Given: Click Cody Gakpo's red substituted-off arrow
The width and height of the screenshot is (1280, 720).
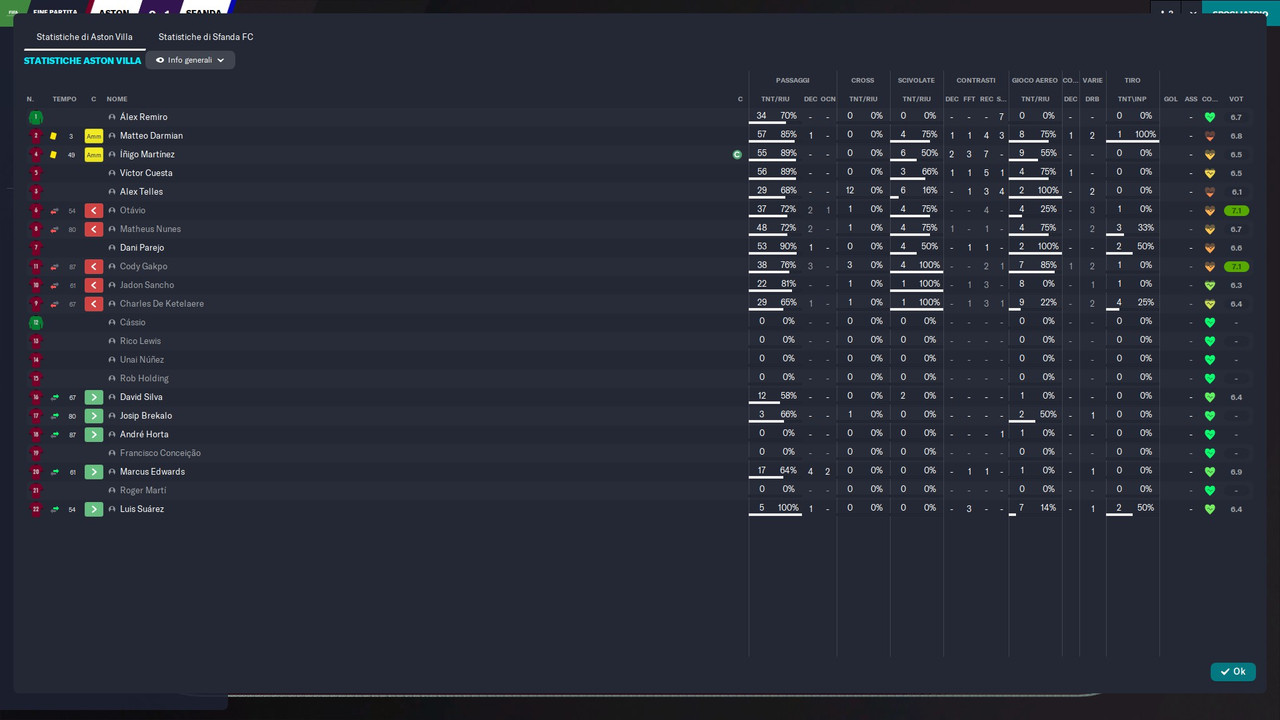Looking at the screenshot, I should (94, 267).
